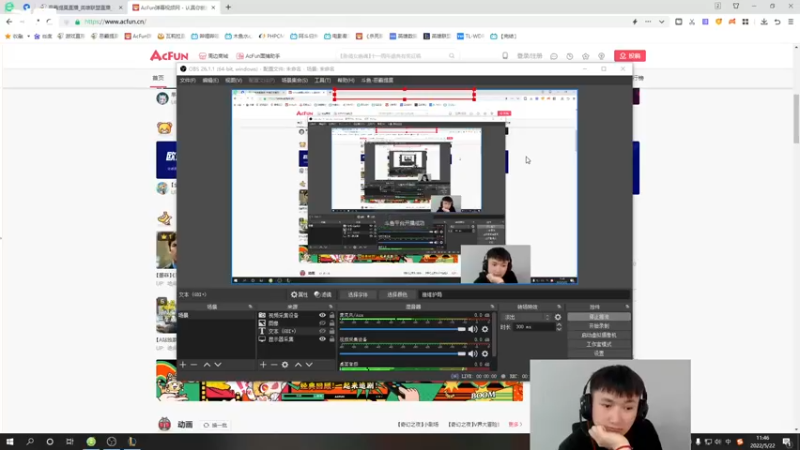Hide the 视频采集设备 source with eye icon

point(322,315)
